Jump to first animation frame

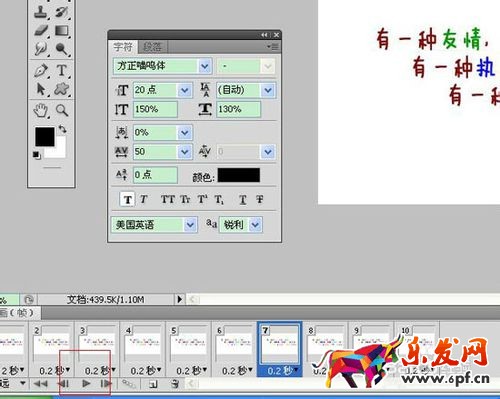pos(41,384)
